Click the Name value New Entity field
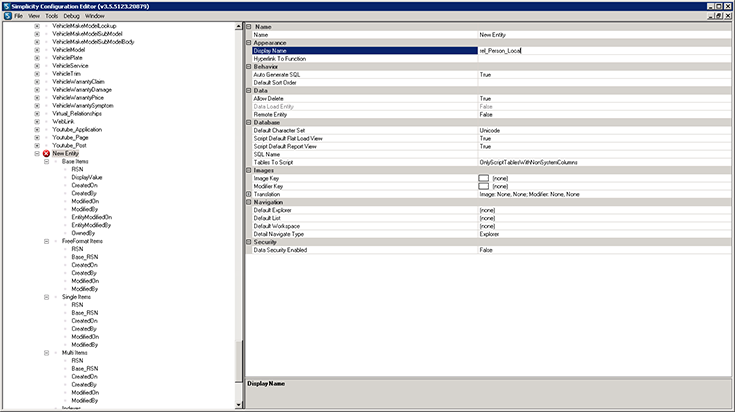The height and width of the screenshot is (412, 735). click(604, 35)
